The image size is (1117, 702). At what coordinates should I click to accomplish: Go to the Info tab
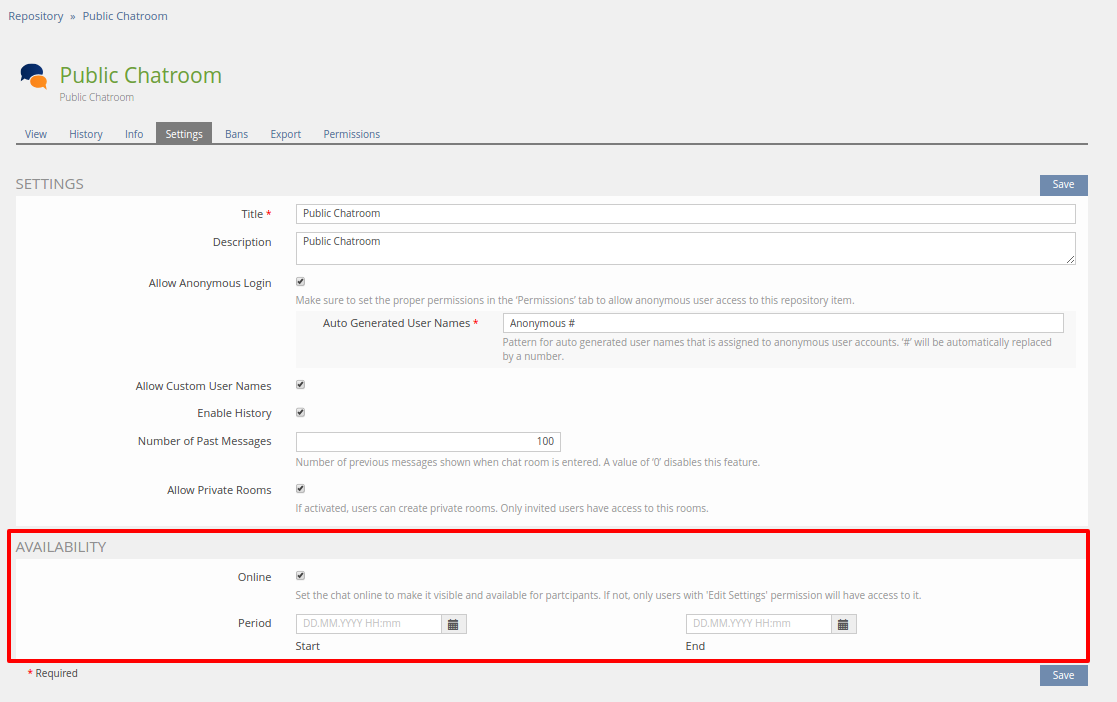[x=134, y=134]
